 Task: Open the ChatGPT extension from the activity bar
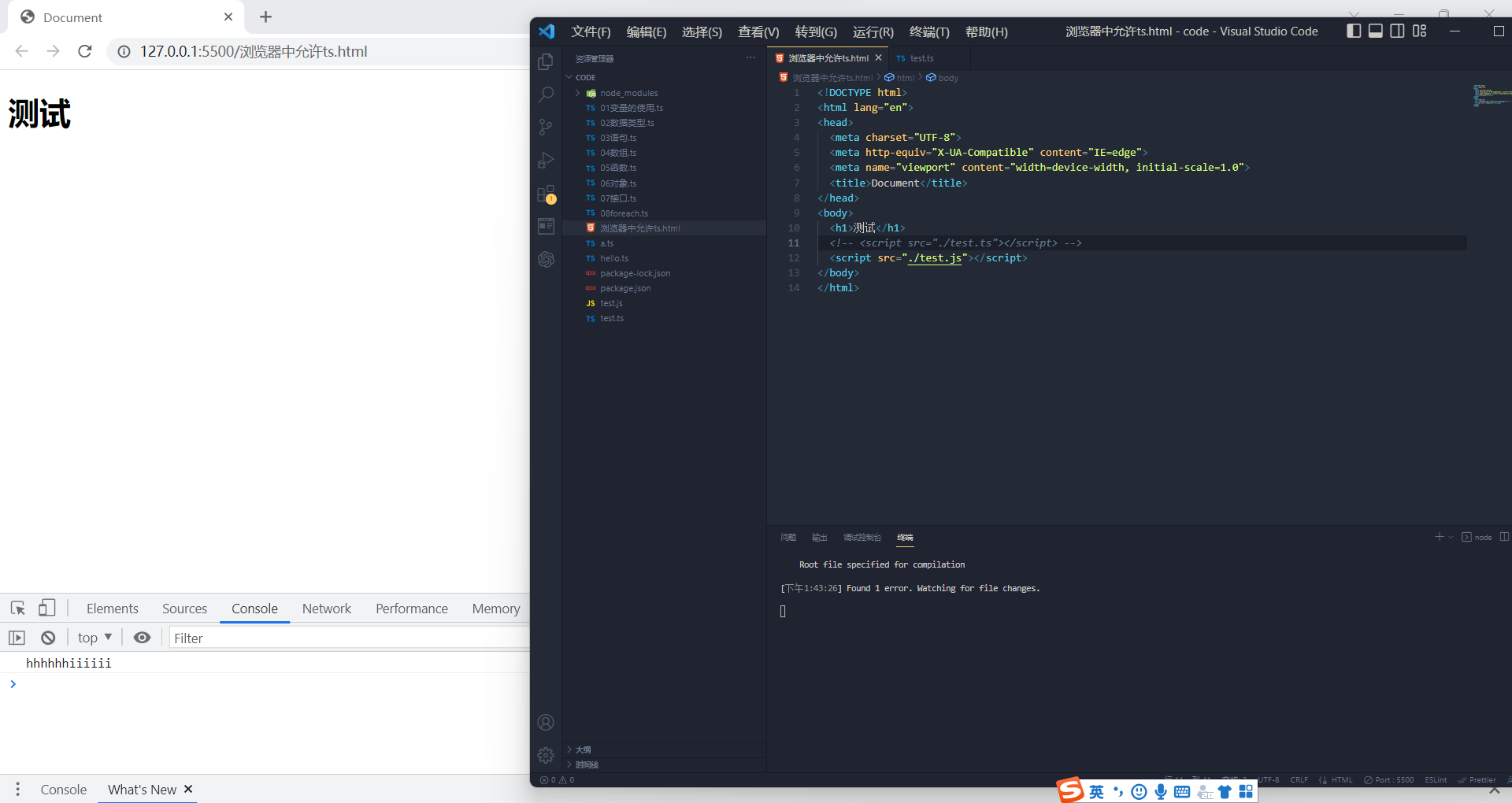(x=546, y=260)
